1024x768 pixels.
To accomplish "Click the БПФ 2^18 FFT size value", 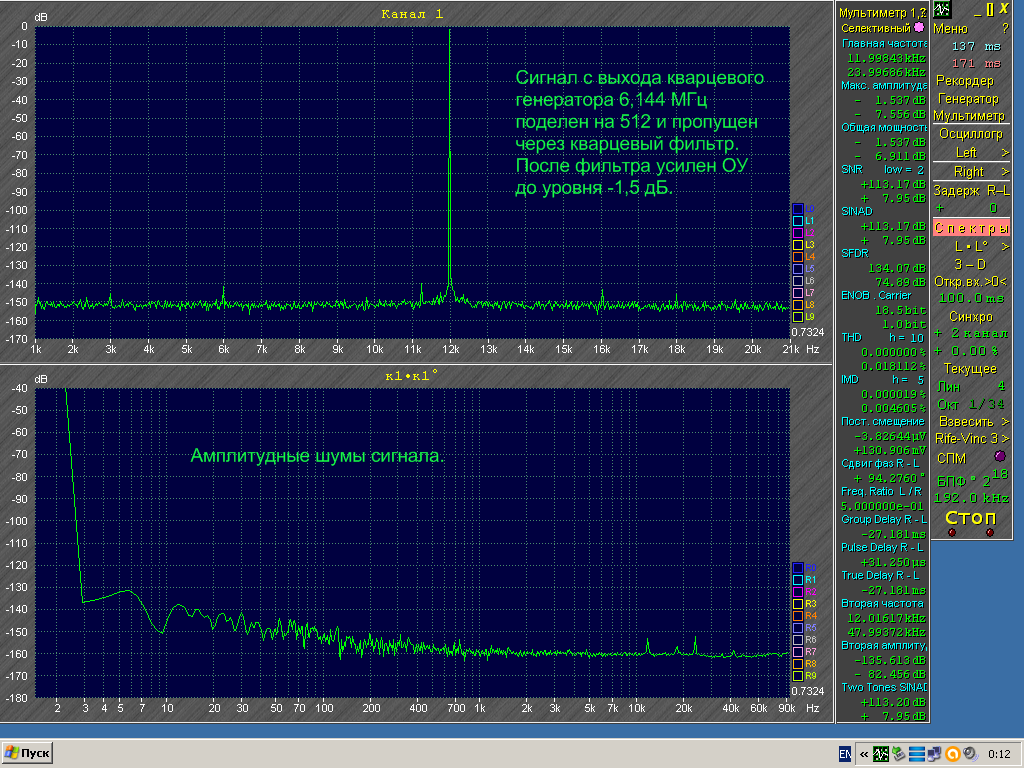I will tap(971, 479).
